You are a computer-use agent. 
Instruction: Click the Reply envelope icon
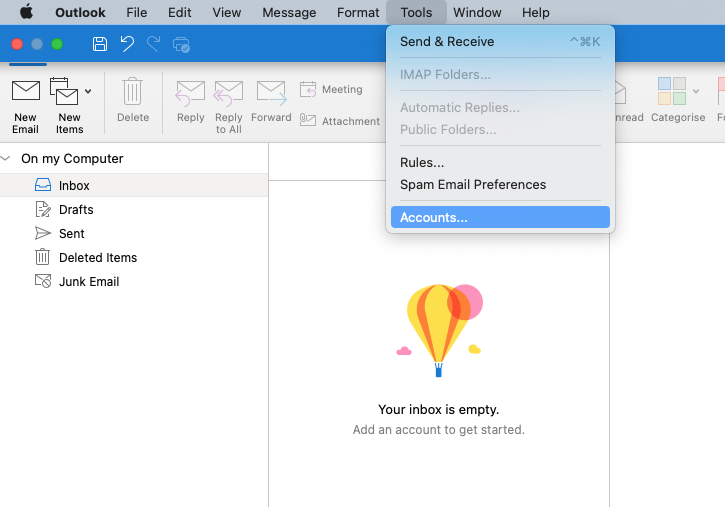(x=190, y=93)
